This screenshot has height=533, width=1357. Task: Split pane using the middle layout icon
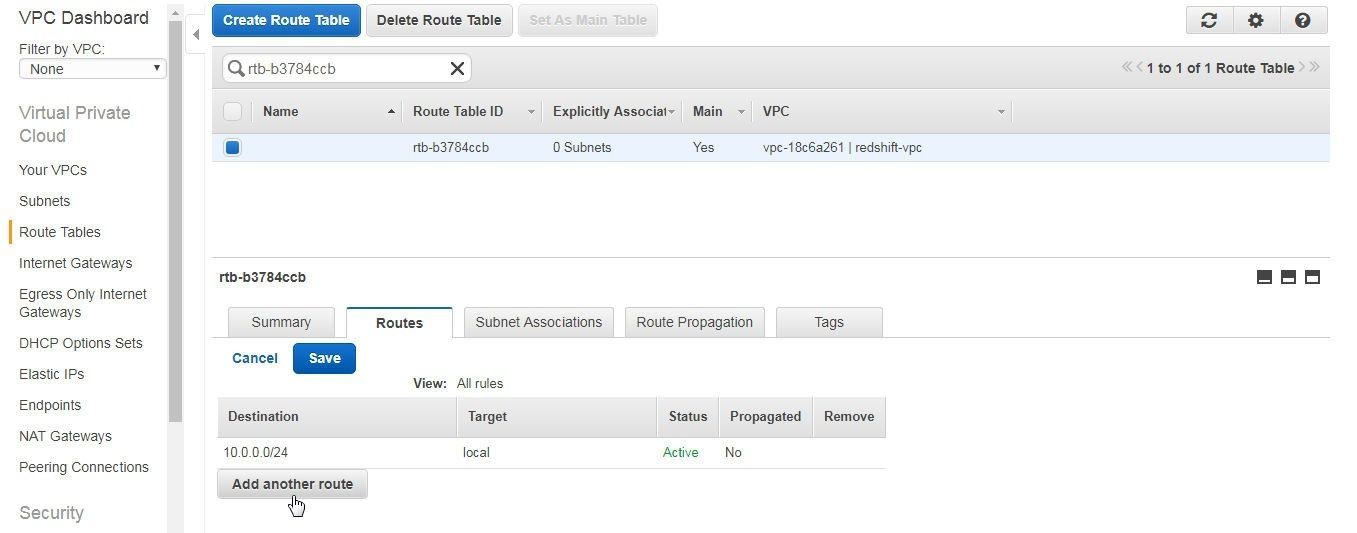click(x=1288, y=277)
